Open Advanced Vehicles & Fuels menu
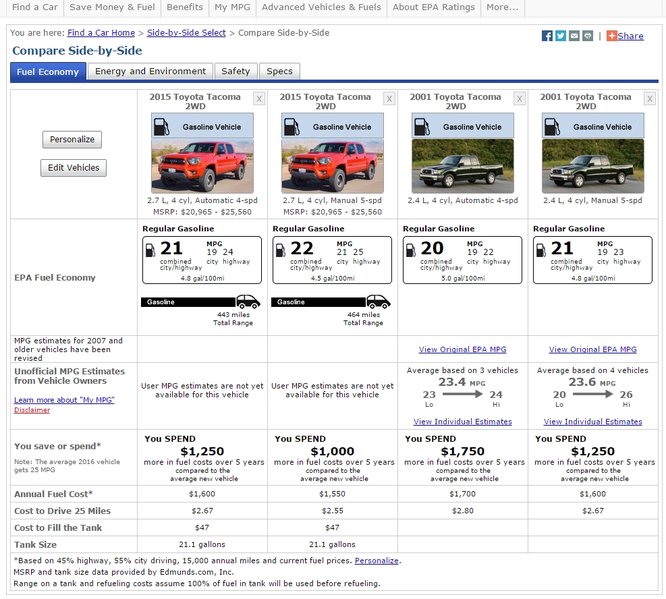The image size is (666, 599). click(322, 7)
